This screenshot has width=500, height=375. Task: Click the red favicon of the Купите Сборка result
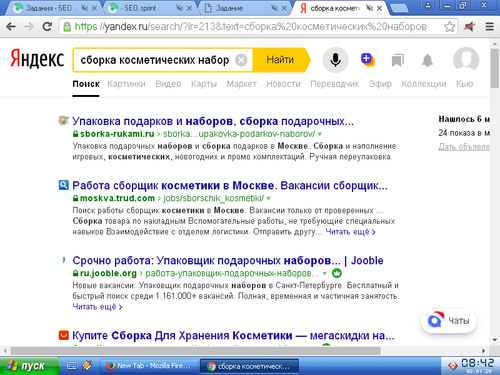click(x=63, y=335)
